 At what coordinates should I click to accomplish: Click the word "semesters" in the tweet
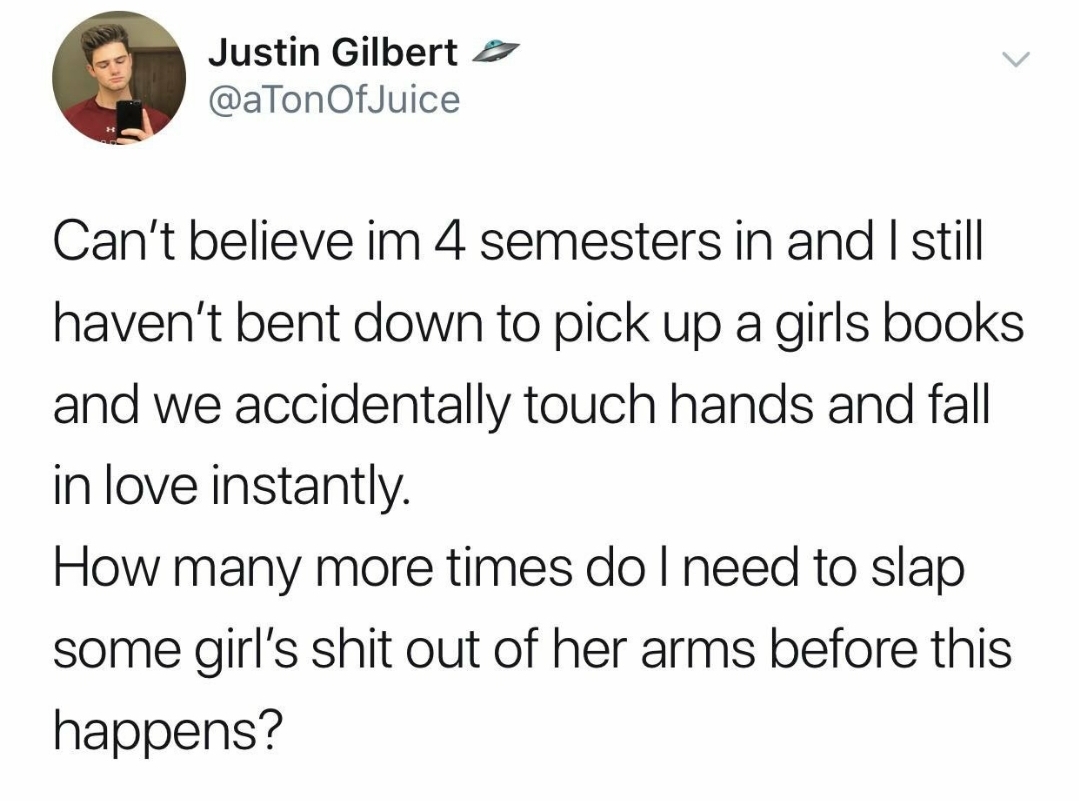point(601,243)
